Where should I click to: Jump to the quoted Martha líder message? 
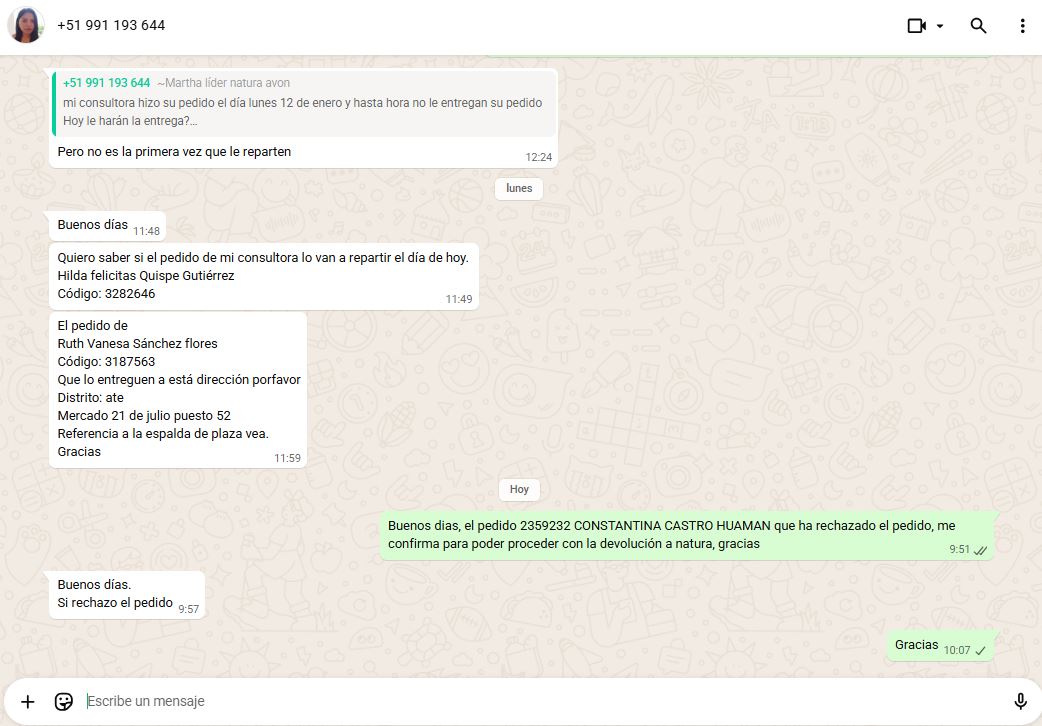[304, 103]
